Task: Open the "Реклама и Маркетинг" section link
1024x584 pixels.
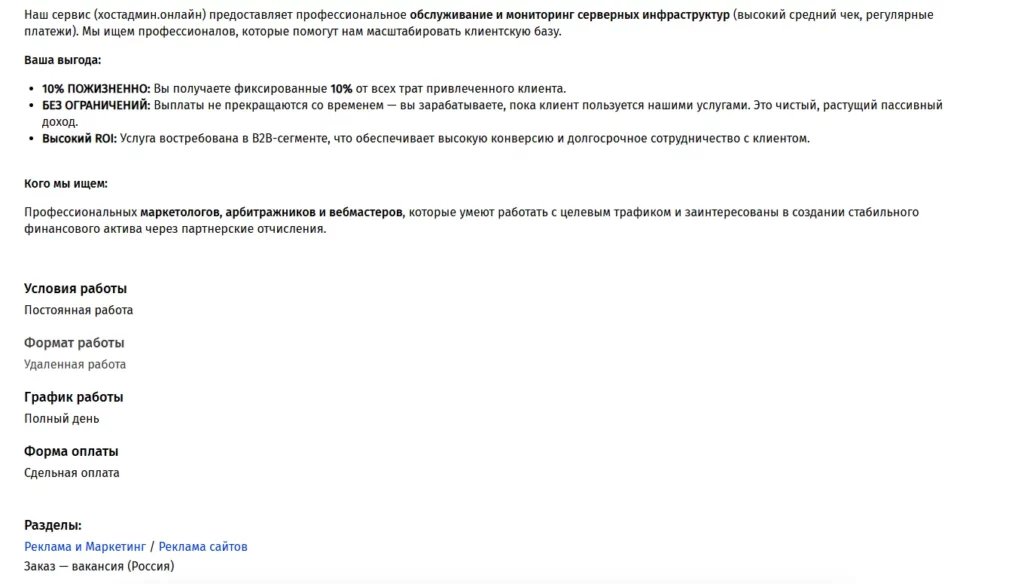Action: (84, 547)
